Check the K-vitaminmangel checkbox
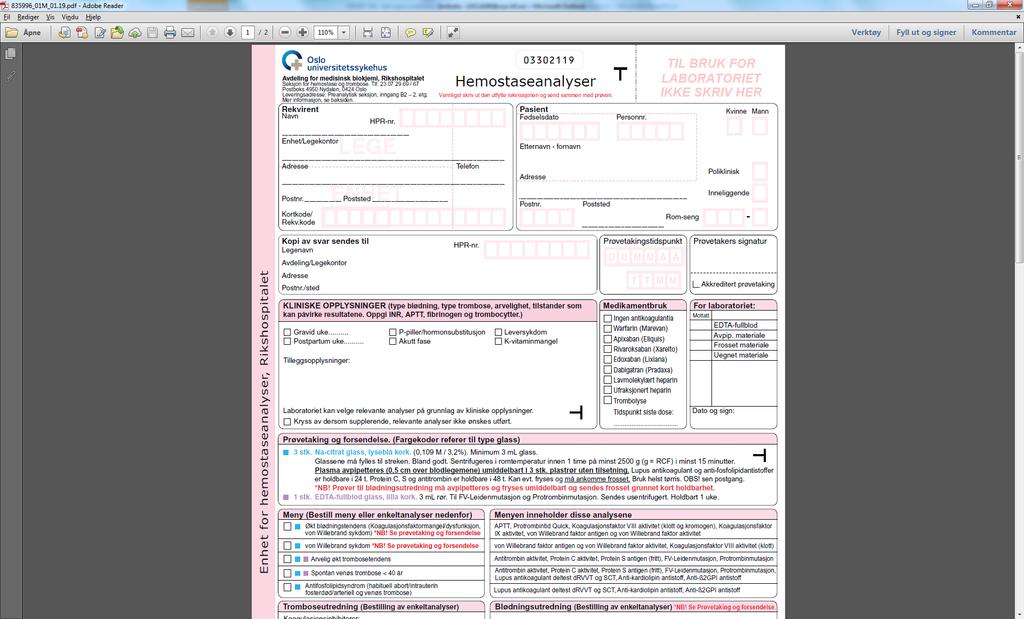The height and width of the screenshot is (619, 1024). coord(498,341)
